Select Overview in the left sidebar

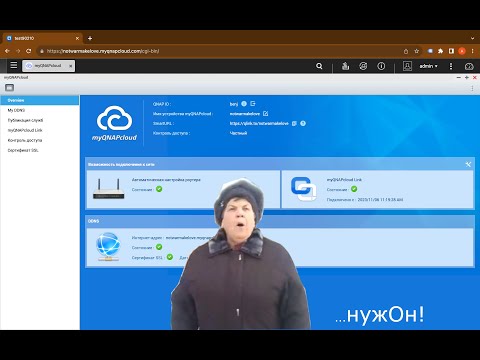40,100
